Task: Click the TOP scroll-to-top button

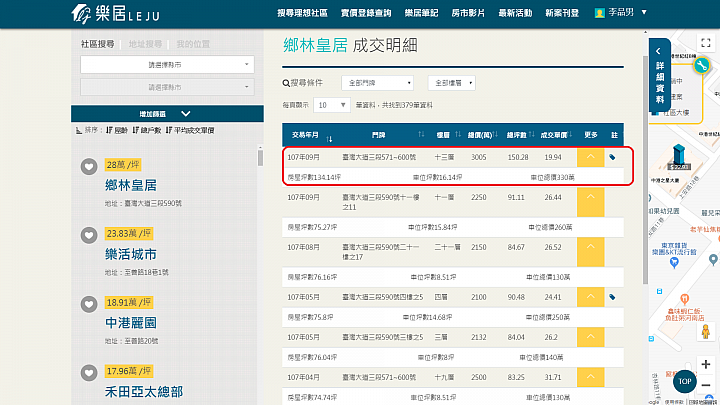Action: (684, 381)
